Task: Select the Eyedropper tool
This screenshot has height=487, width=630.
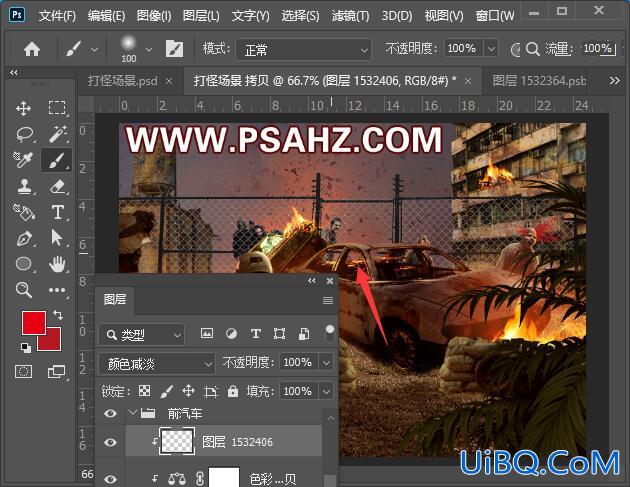Action: tap(23, 160)
